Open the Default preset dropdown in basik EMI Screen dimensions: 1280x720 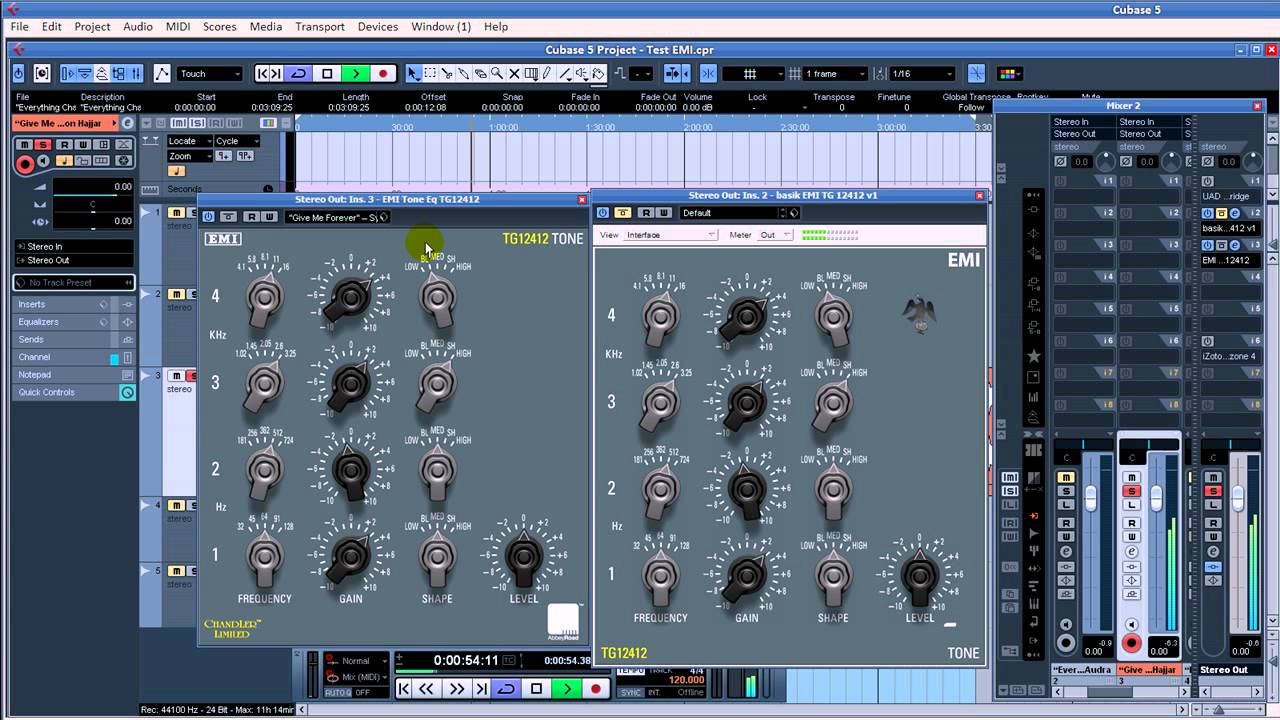click(x=738, y=213)
